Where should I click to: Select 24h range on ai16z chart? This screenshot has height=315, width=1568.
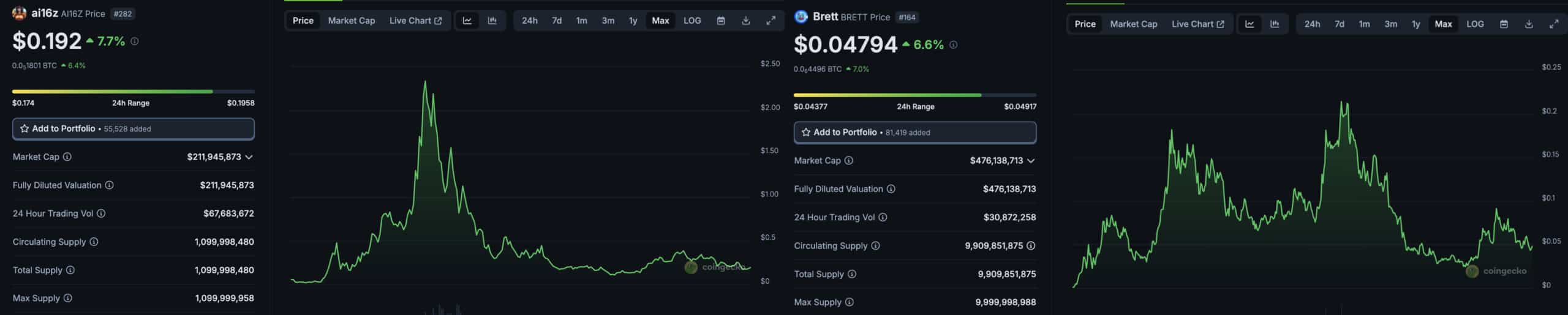tap(530, 21)
